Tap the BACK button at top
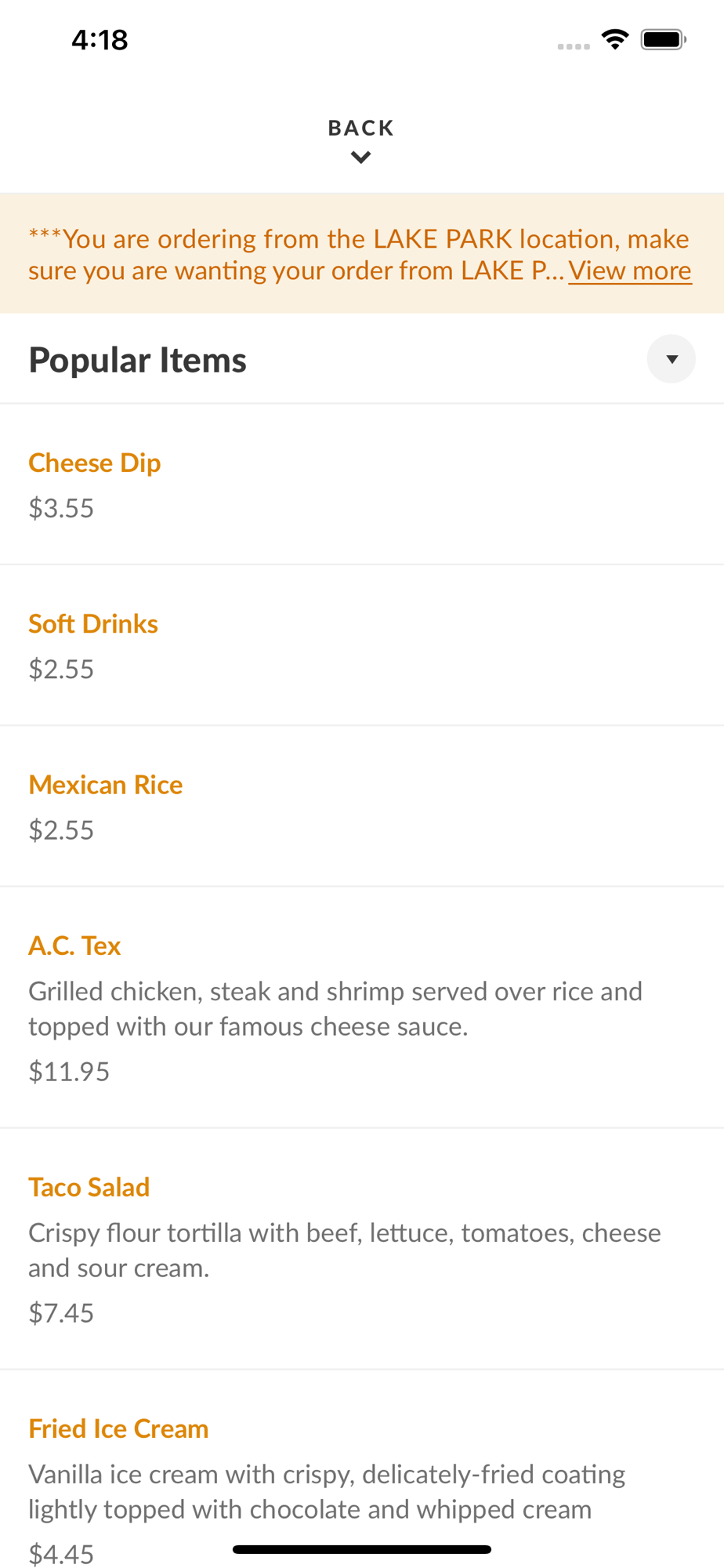This screenshot has height=1568, width=724. pos(360,128)
